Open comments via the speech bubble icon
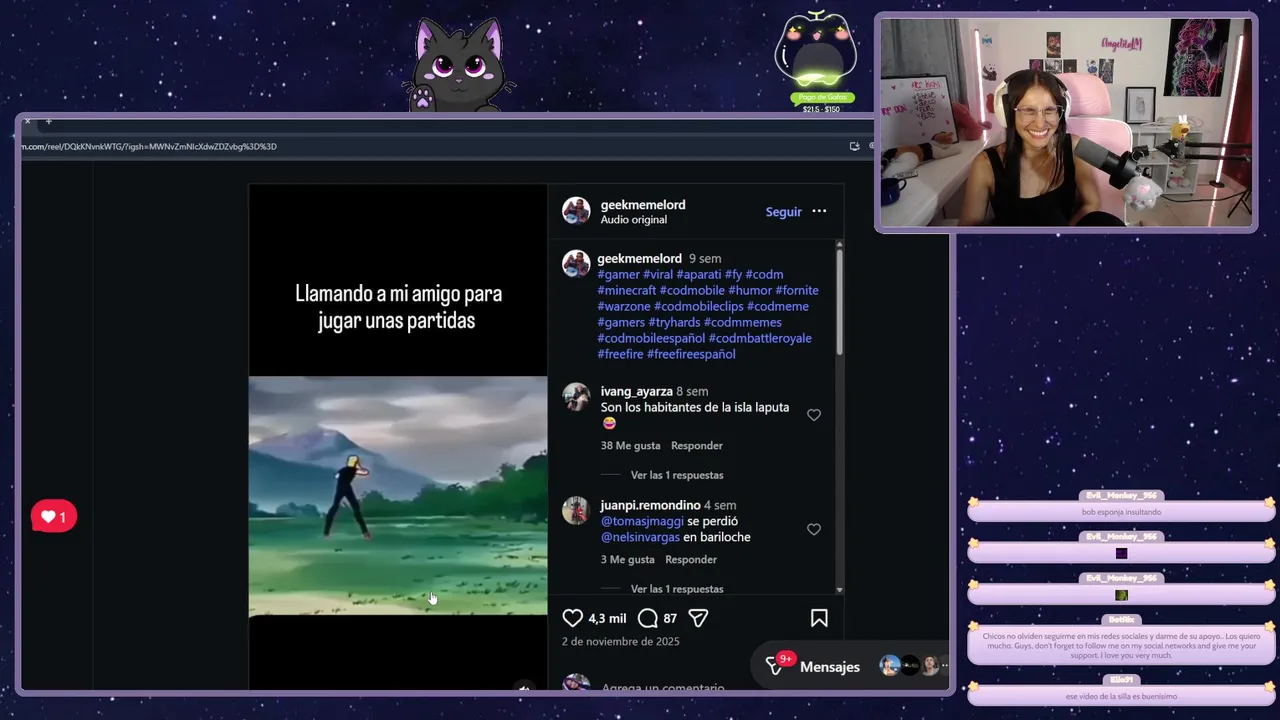Screen dimensions: 1280x720 point(647,618)
